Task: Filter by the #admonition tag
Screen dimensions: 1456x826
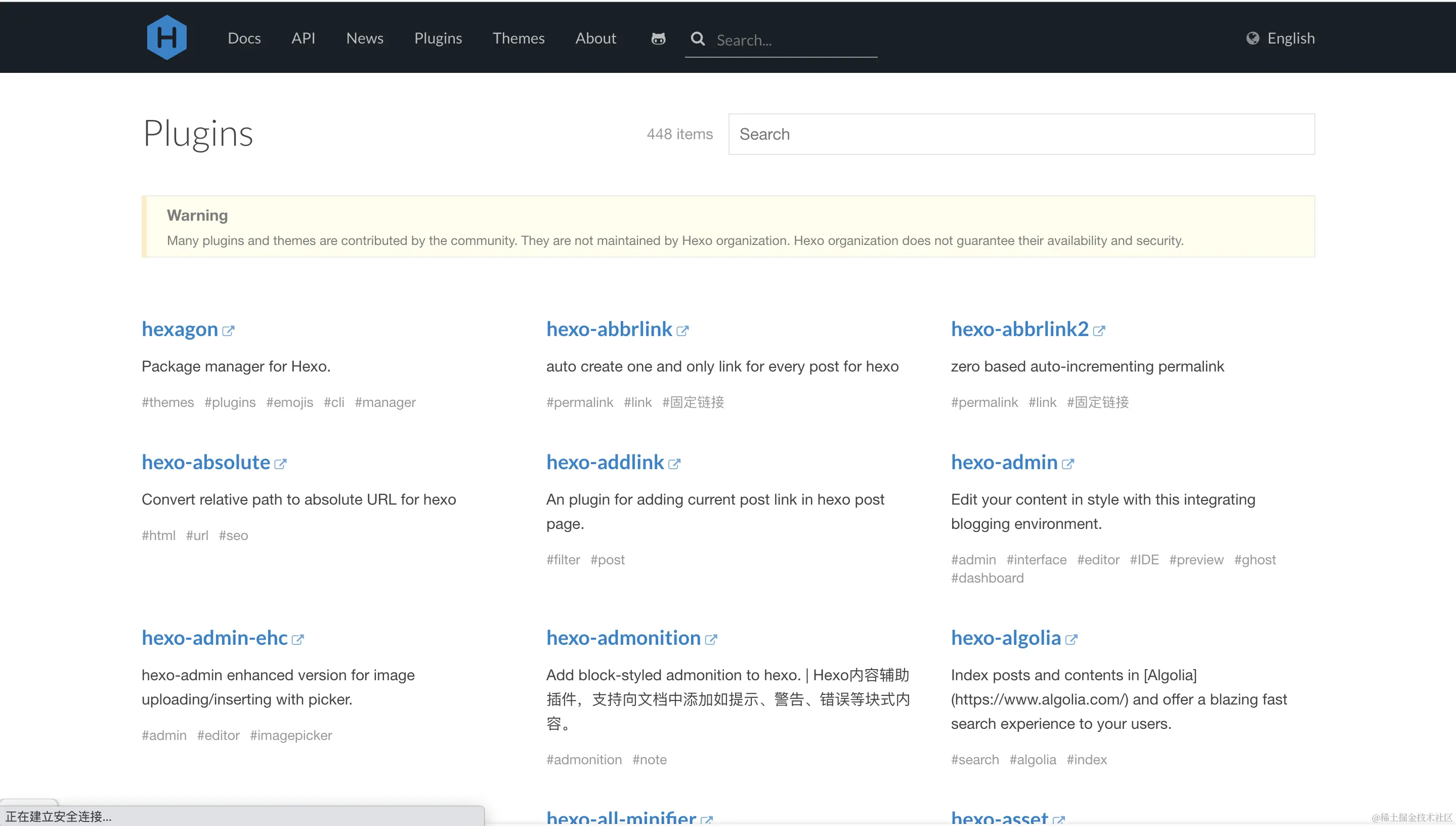Action: [584, 760]
